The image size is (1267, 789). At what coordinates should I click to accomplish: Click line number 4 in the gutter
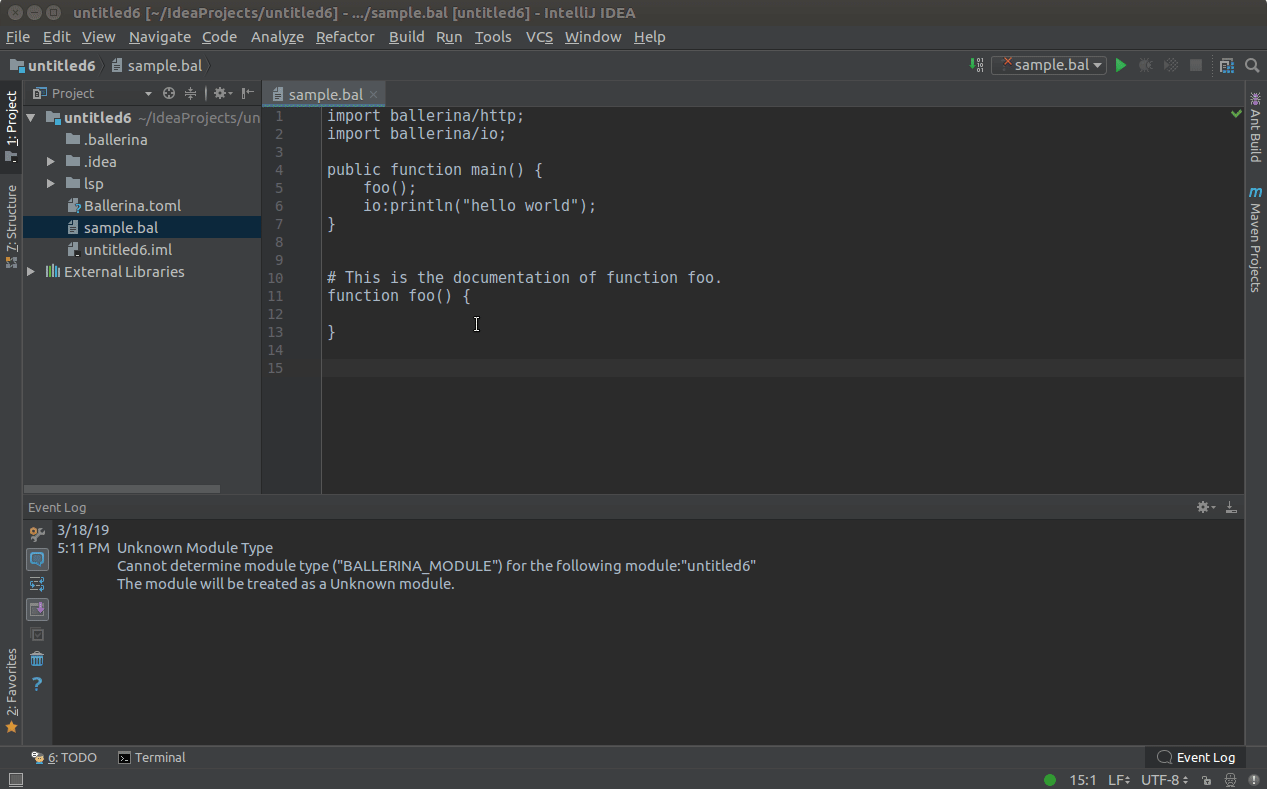(x=279, y=170)
